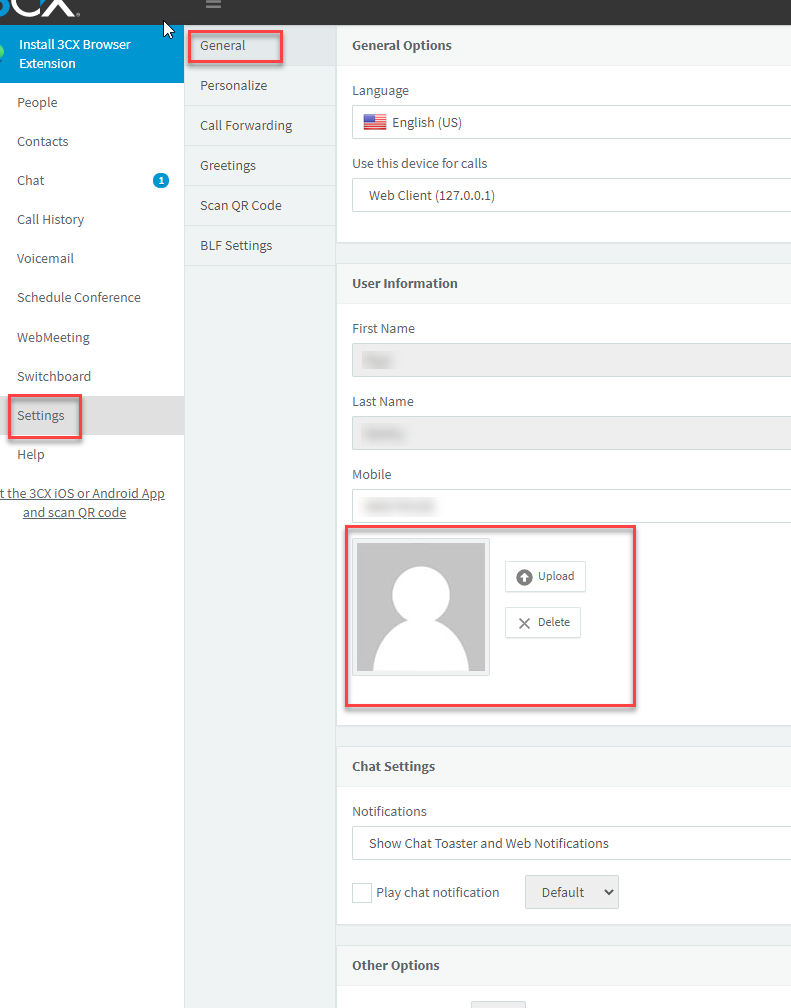Expand the Use this device for calls dropdown
791x1008 pixels.
571,195
